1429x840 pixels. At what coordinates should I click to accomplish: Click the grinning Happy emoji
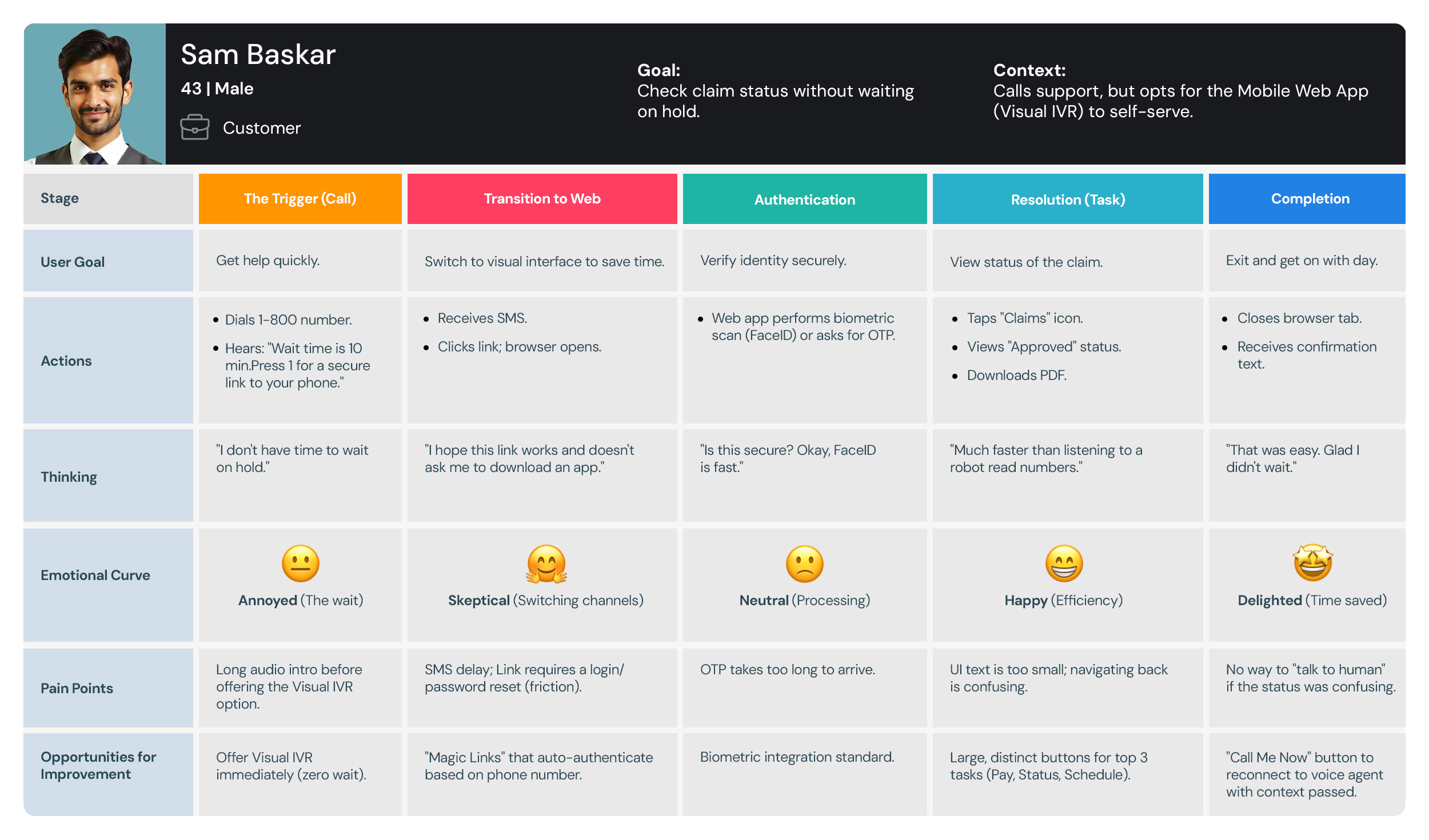[1064, 563]
